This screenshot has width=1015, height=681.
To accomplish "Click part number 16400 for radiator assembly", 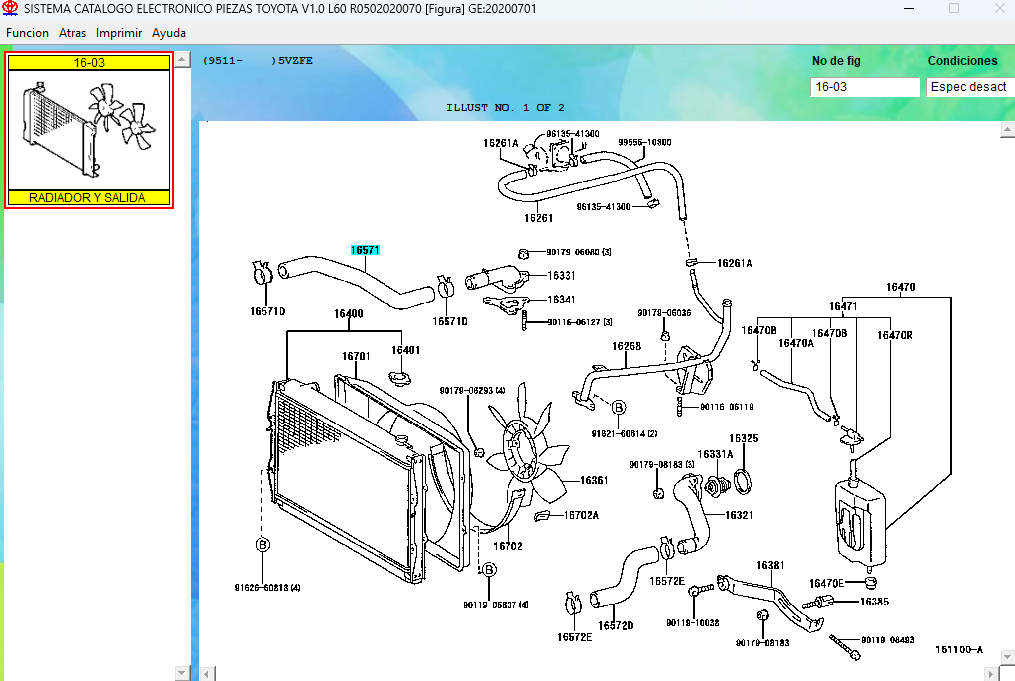I will pos(348,314).
